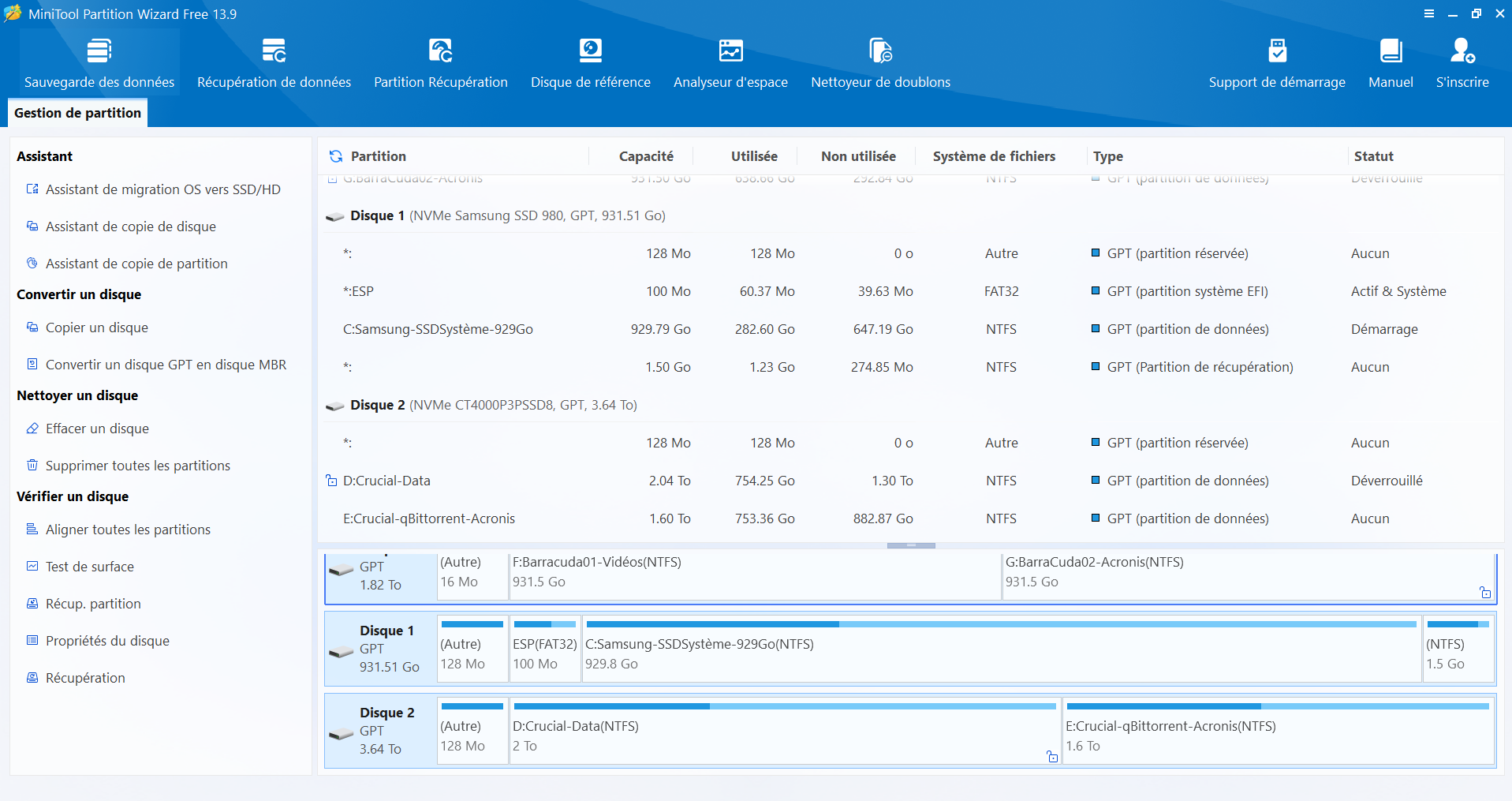Start Assistant de migration OS vers SSD/HD
Viewport: 1512px width, 801px height.
point(155,189)
